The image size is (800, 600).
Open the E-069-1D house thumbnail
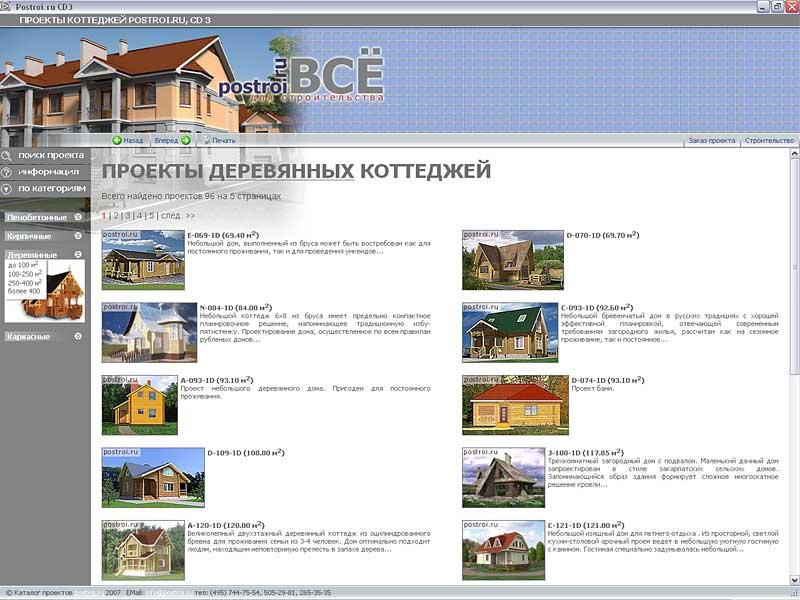(142, 260)
